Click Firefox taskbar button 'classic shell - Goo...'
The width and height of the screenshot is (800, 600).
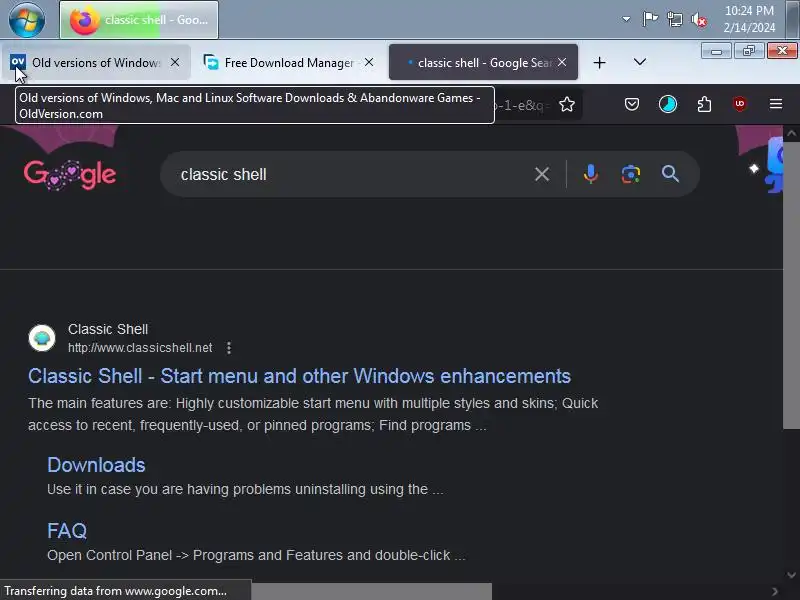tap(139, 20)
